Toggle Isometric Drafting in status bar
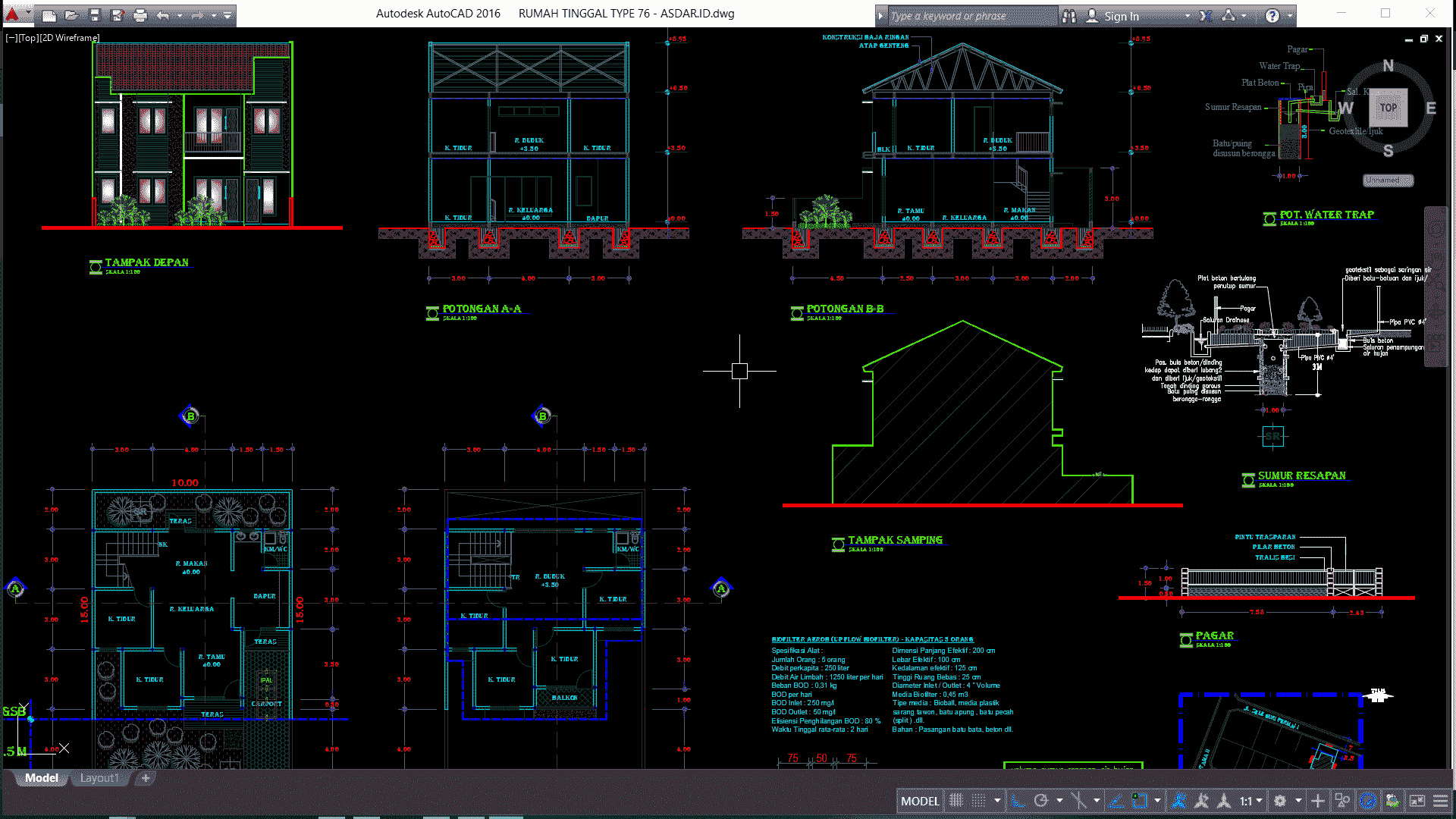 pos(1078,801)
